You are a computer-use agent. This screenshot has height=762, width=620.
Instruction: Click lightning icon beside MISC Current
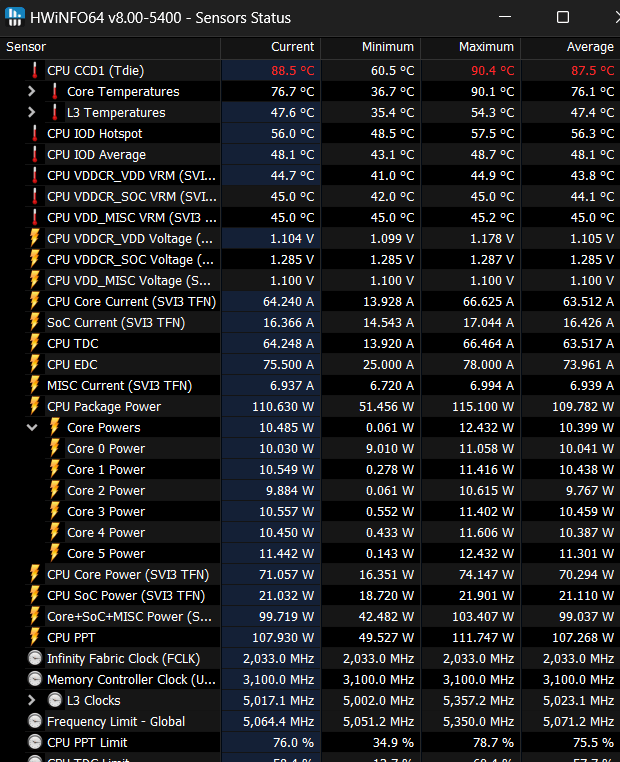click(34, 385)
